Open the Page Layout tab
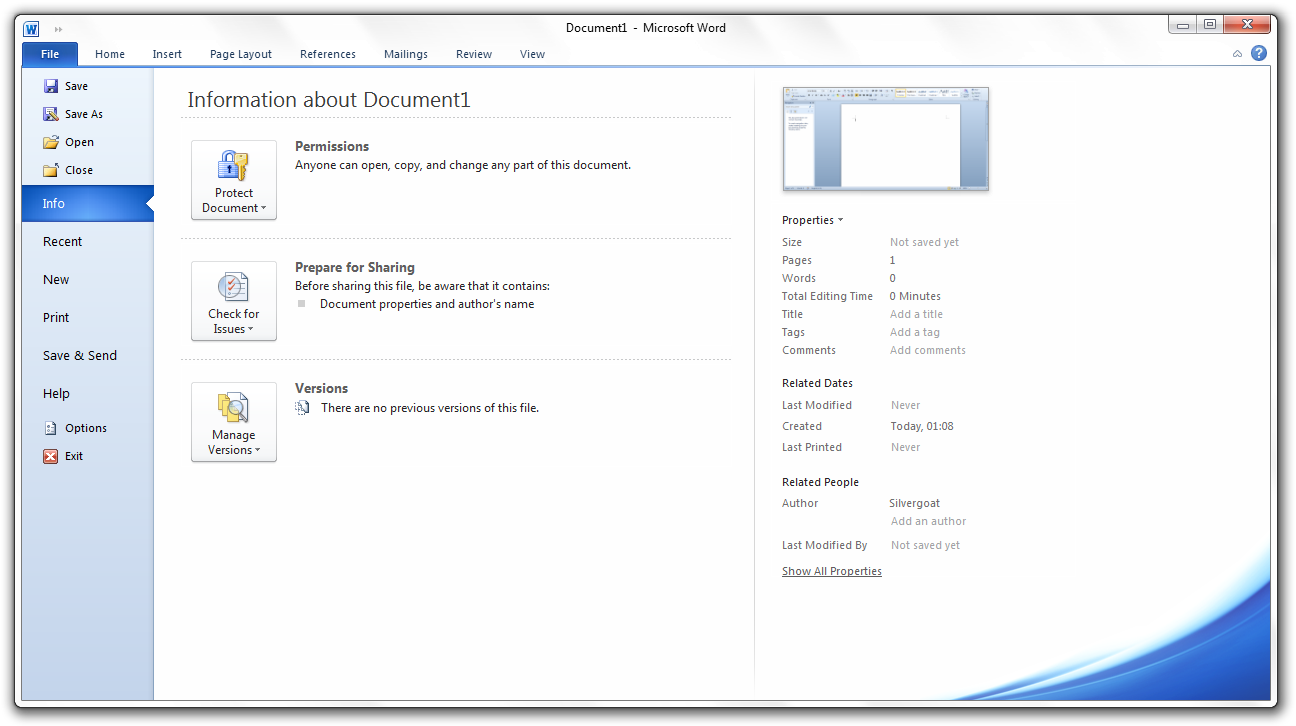Viewport: 1296px width, 726px height. (241, 54)
